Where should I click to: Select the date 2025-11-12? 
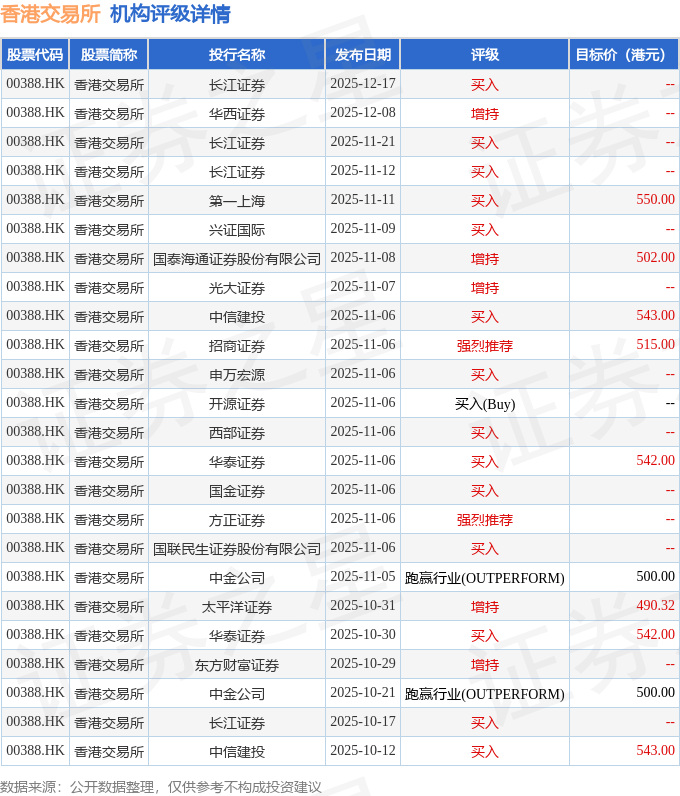pos(363,171)
